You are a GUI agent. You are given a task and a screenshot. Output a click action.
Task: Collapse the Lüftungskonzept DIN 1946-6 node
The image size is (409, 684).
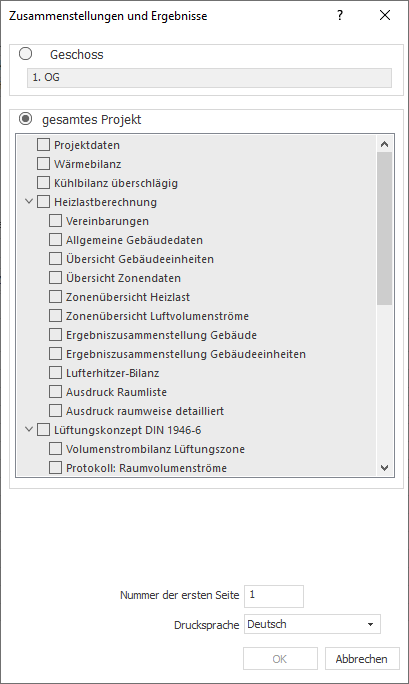29,430
